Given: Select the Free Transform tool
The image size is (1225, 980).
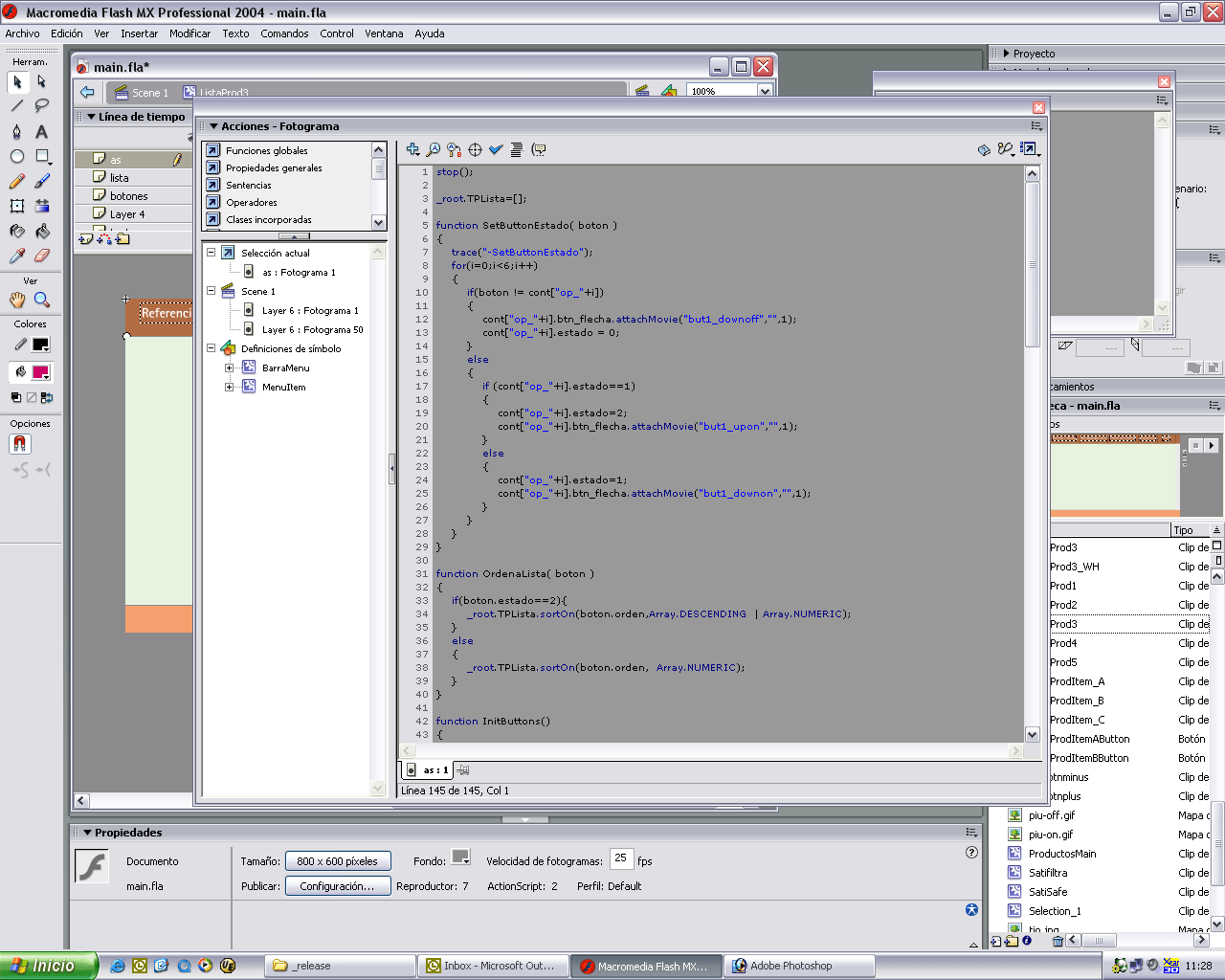Looking at the screenshot, I should click(x=17, y=206).
